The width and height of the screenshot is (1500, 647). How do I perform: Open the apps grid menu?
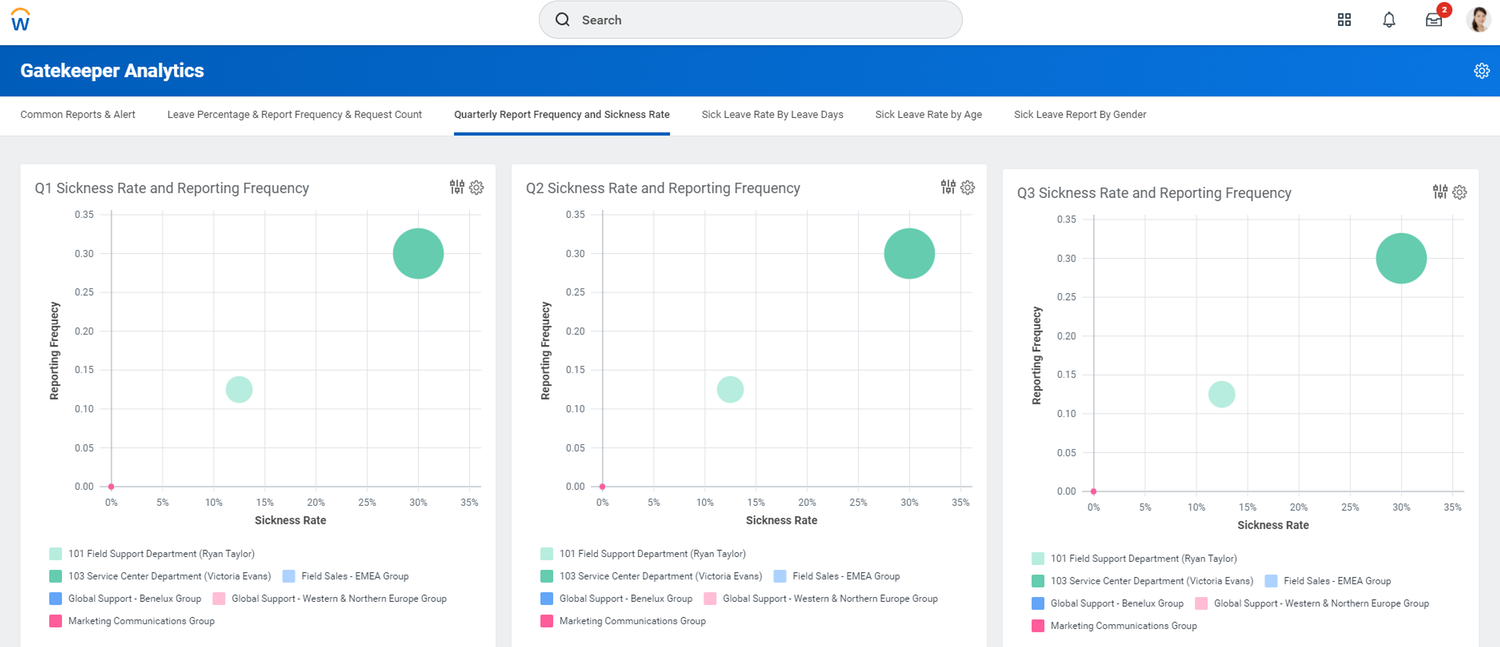pos(1344,19)
